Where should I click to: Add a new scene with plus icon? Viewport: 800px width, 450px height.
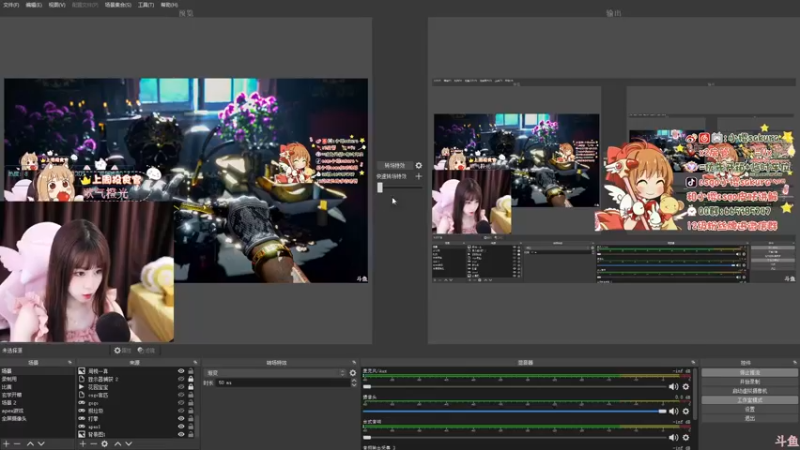point(7,444)
